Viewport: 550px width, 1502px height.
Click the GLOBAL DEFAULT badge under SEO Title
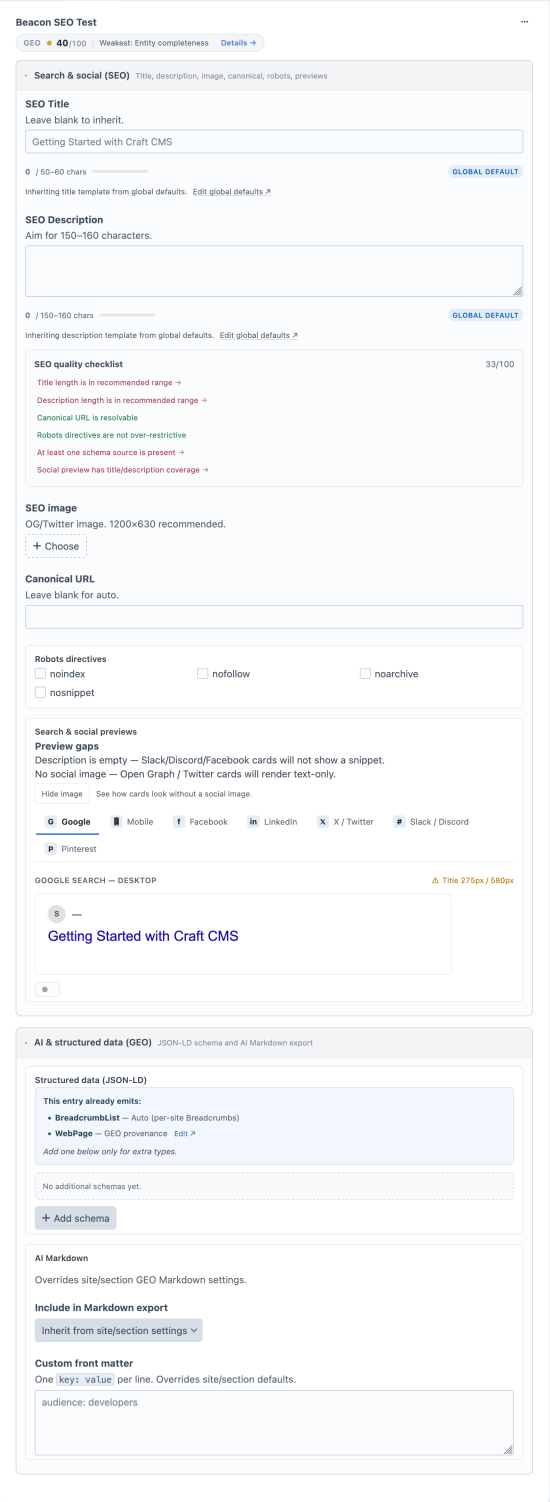click(486, 172)
